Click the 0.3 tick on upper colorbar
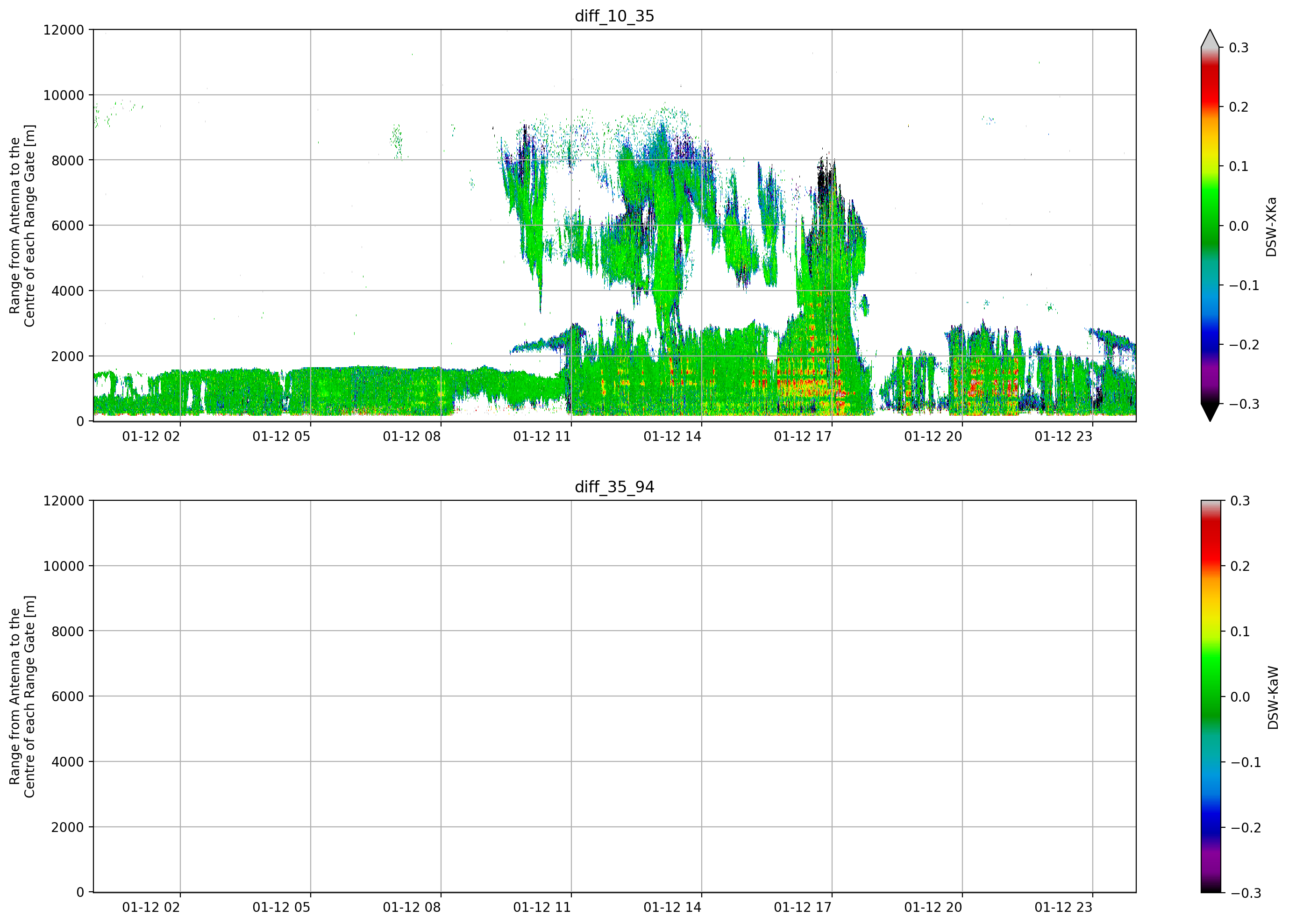The height and width of the screenshot is (924, 1289). pyautogui.click(x=1239, y=48)
